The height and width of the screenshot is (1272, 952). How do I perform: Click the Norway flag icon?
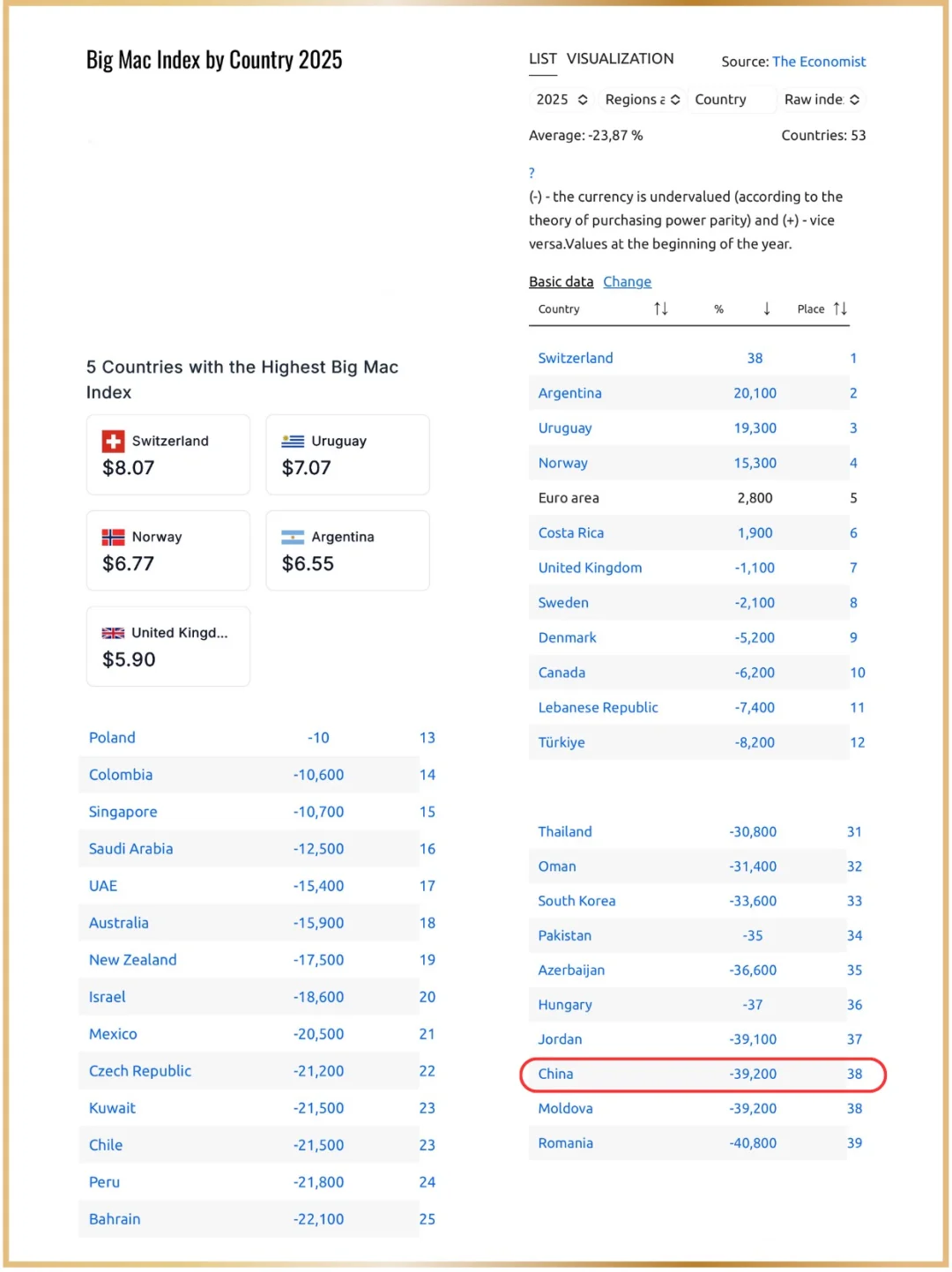point(113,537)
